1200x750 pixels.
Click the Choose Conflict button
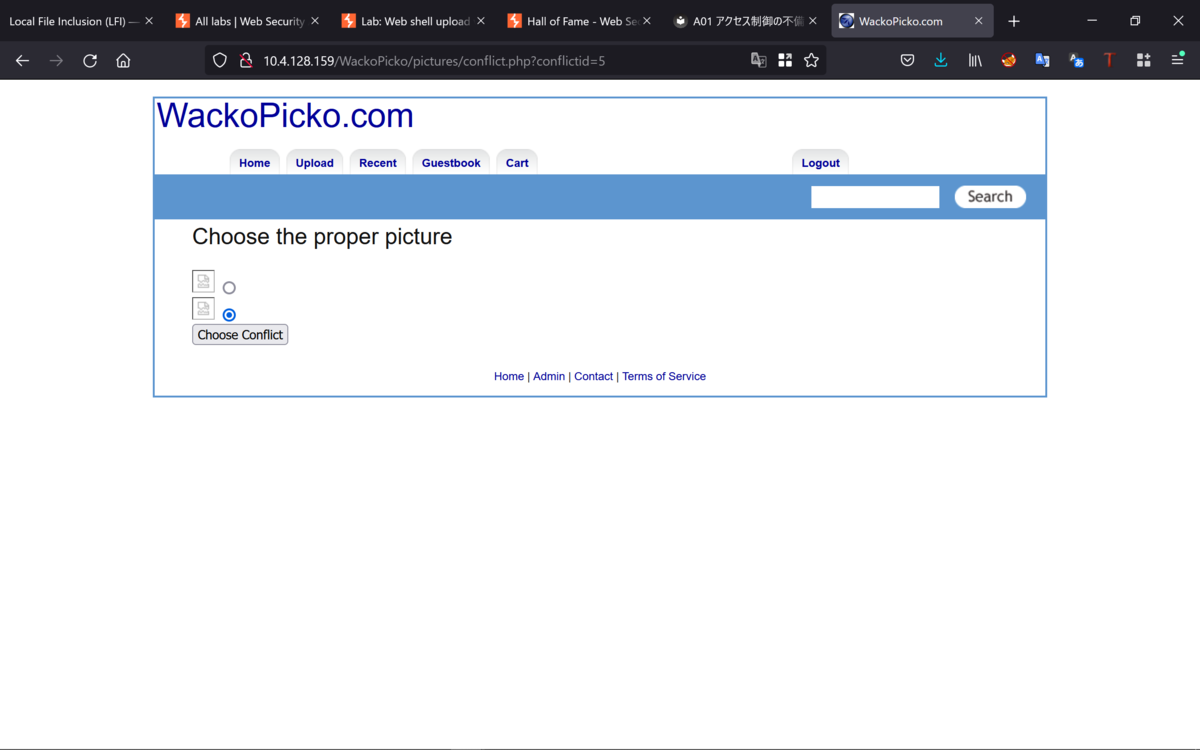(240, 335)
